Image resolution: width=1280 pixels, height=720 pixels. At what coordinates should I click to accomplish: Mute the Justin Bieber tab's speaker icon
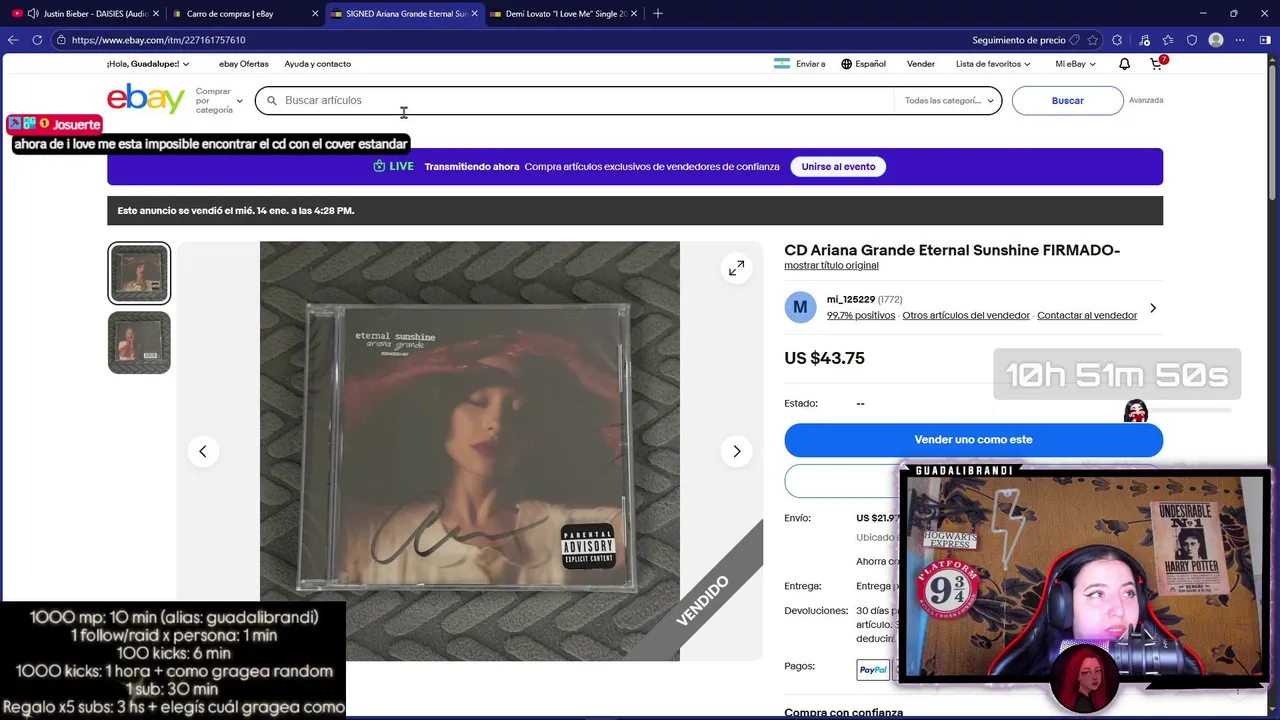click(x=33, y=14)
